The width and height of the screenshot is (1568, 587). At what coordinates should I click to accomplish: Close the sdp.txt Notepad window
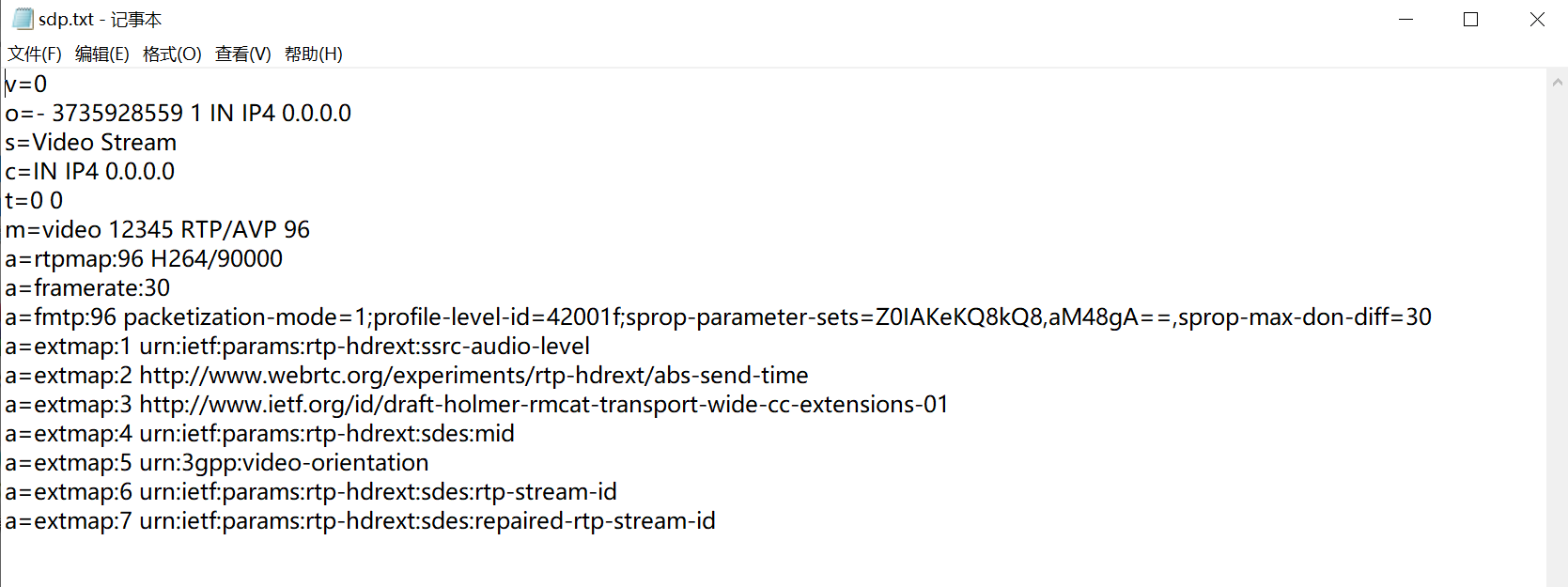(x=1537, y=19)
